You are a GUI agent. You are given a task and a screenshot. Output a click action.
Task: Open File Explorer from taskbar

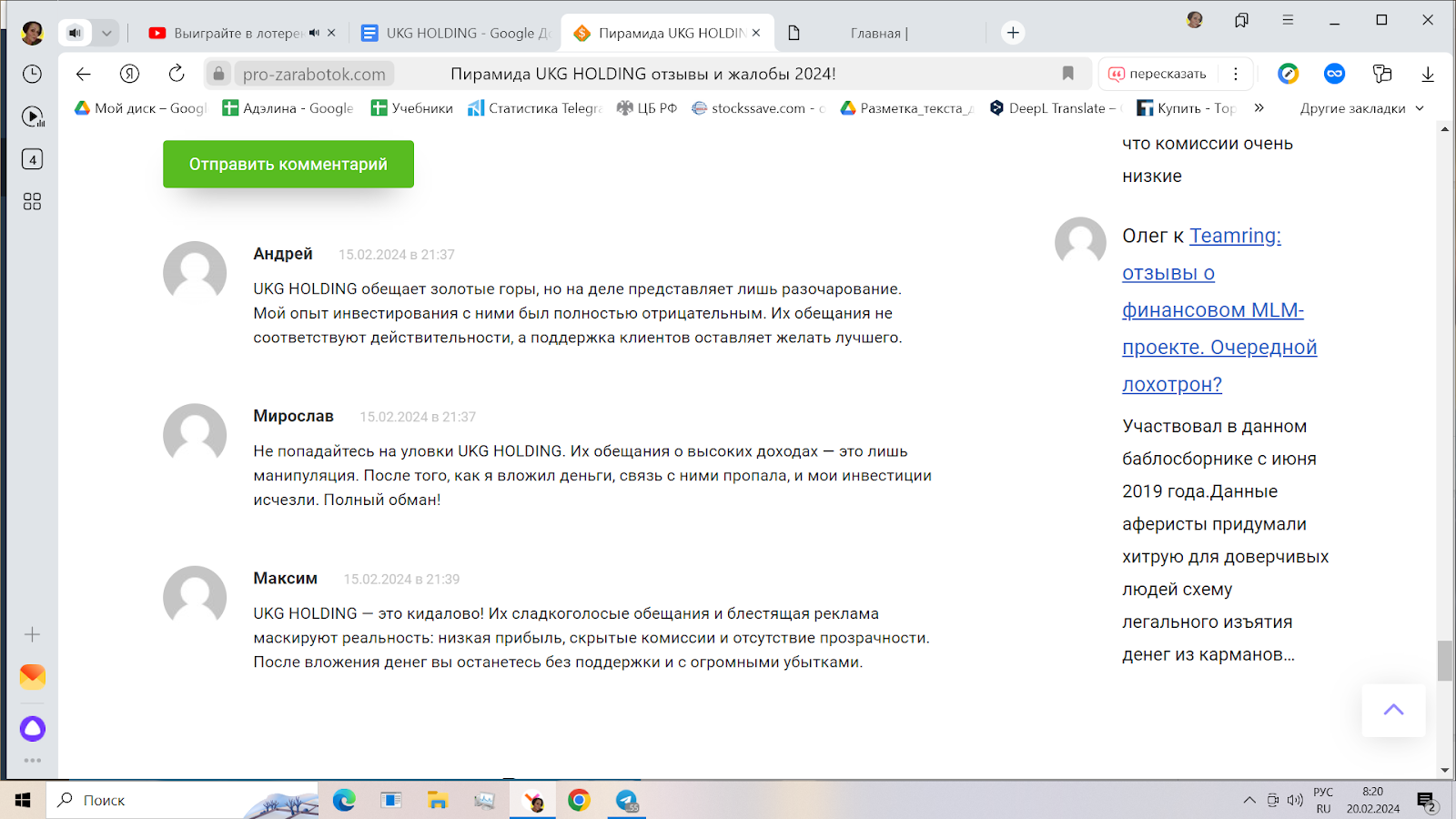coord(438,800)
